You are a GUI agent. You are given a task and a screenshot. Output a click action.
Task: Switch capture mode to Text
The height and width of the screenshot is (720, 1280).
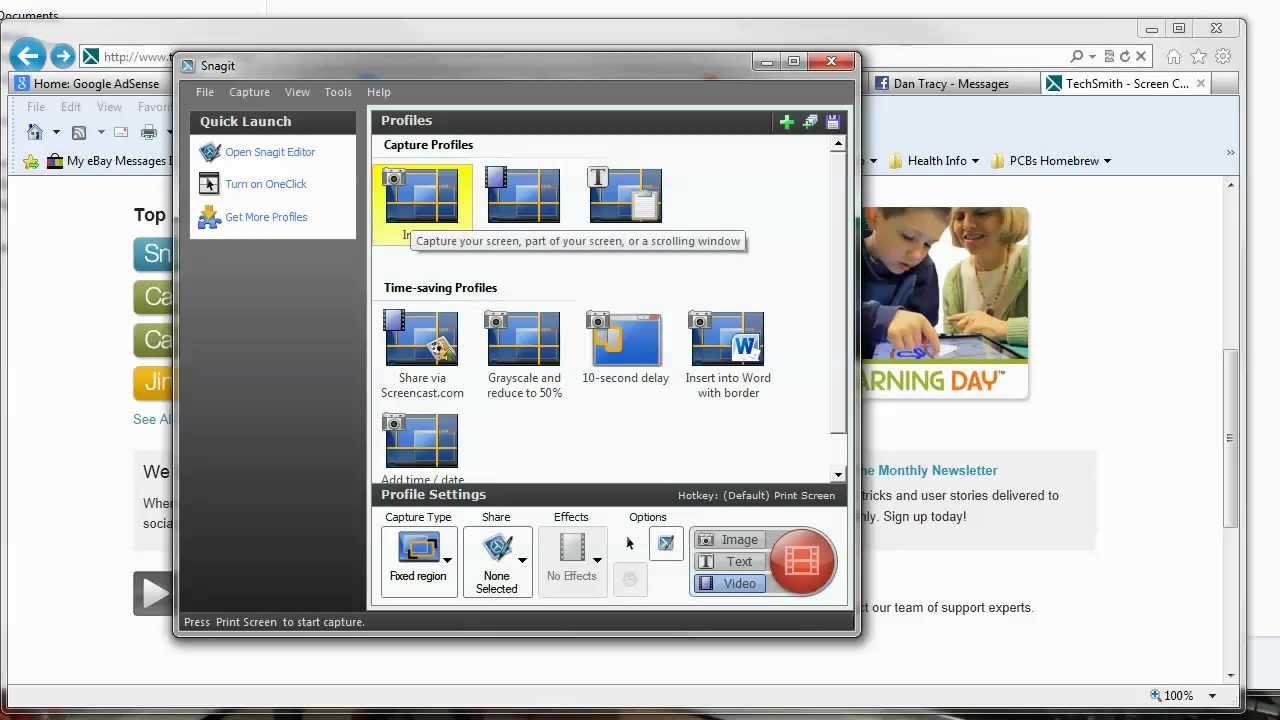pyautogui.click(x=730, y=562)
